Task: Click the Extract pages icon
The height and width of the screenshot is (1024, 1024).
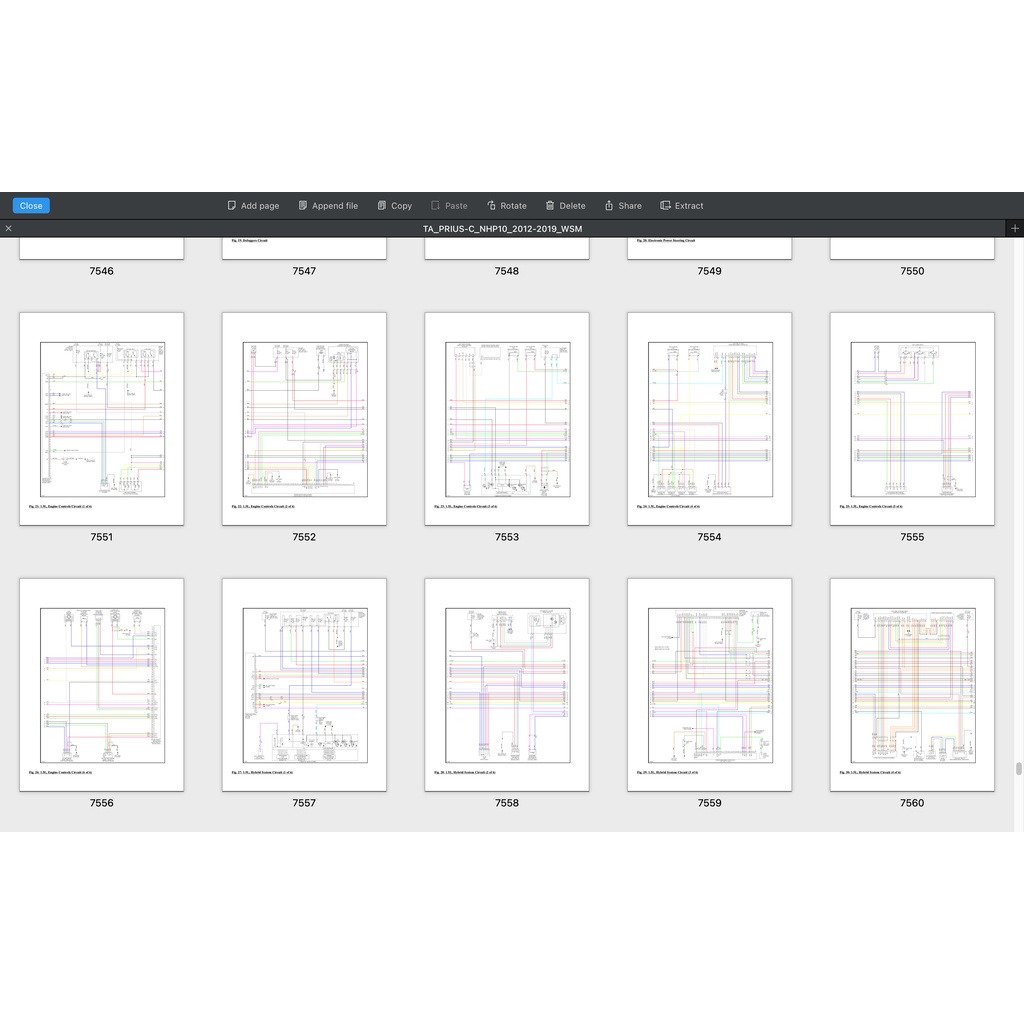Action: pos(666,206)
